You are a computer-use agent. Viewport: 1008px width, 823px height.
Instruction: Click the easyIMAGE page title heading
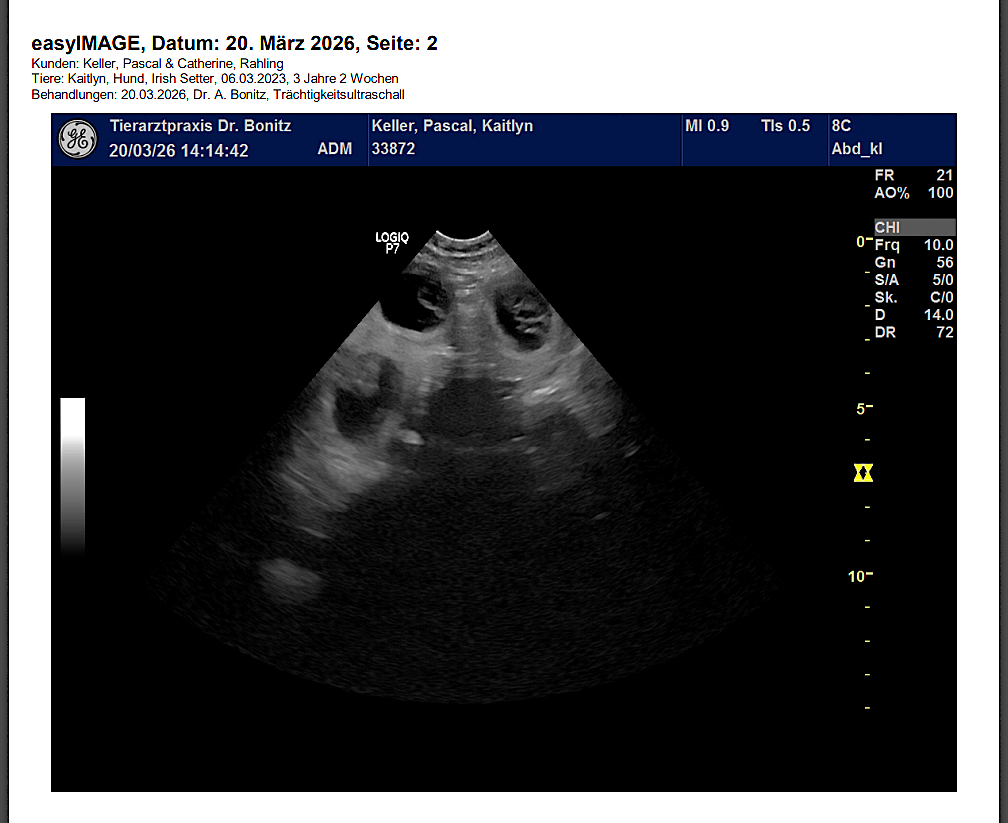pyautogui.click(x=234, y=43)
